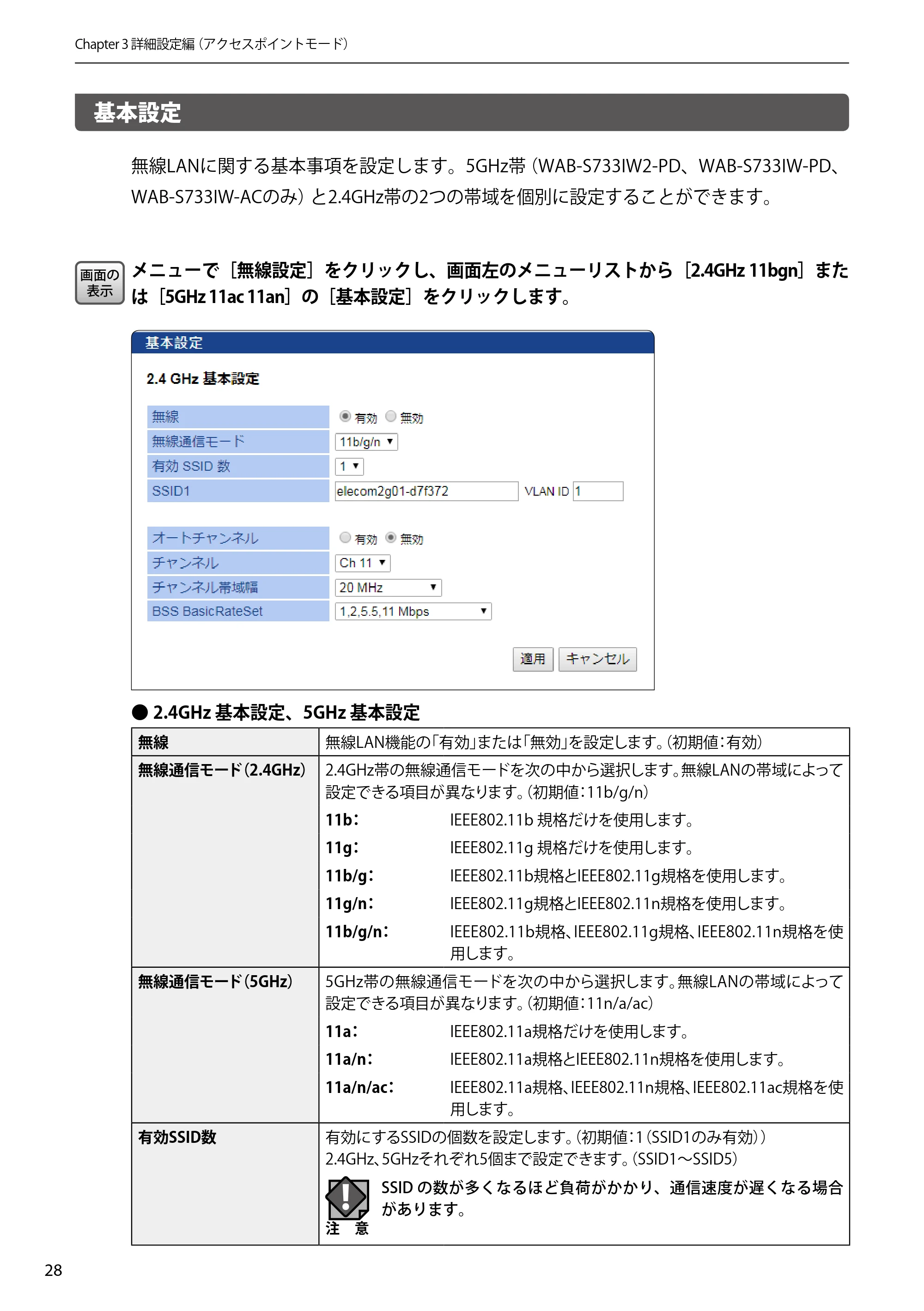Select 無効 radio for オートチャンネル

(x=390, y=537)
